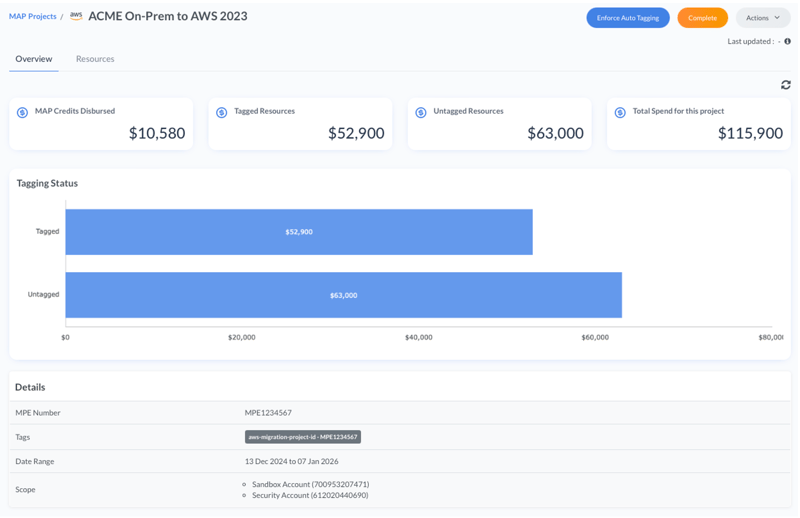Click the $10,580 MAP credits value

point(157,133)
